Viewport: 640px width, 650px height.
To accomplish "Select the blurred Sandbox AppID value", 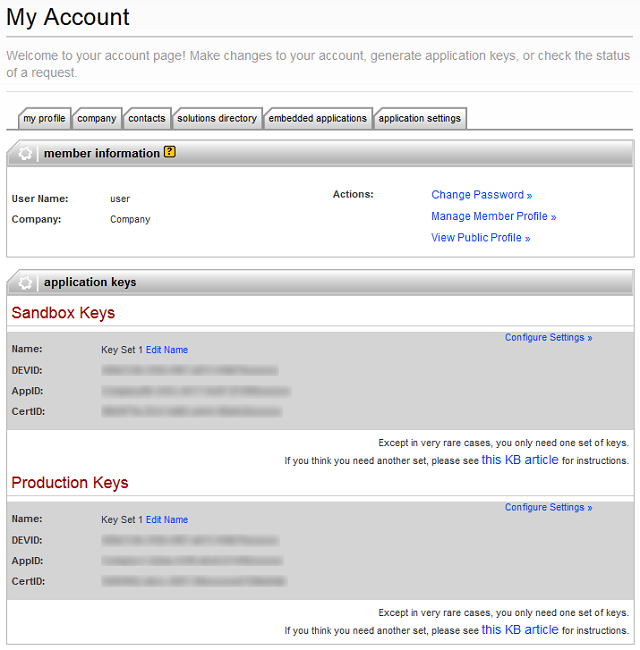I will pos(196,391).
